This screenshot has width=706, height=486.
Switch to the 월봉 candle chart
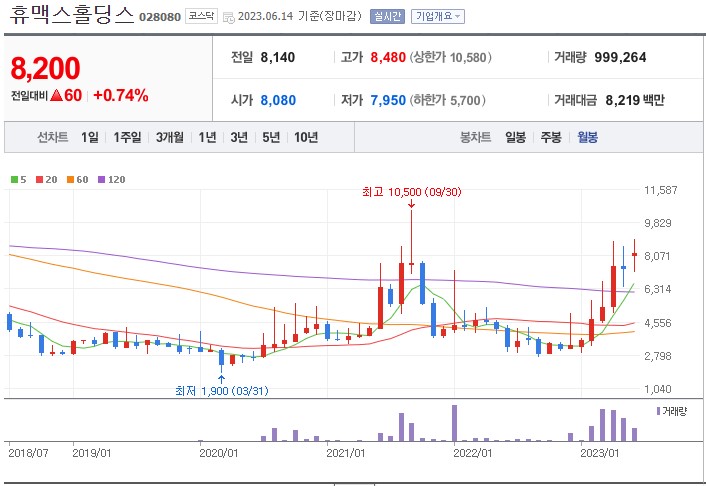point(588,137)
